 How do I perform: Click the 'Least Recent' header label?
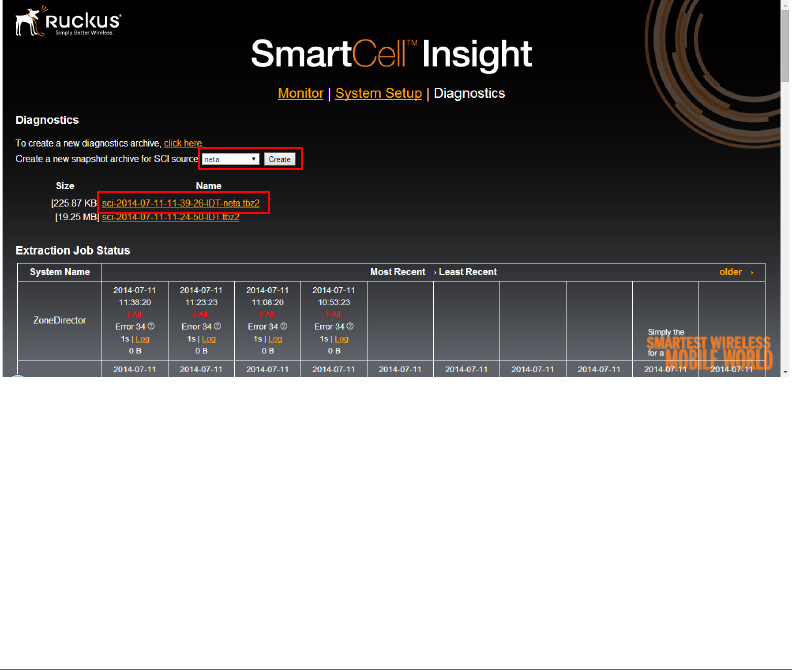pos(468,272)
